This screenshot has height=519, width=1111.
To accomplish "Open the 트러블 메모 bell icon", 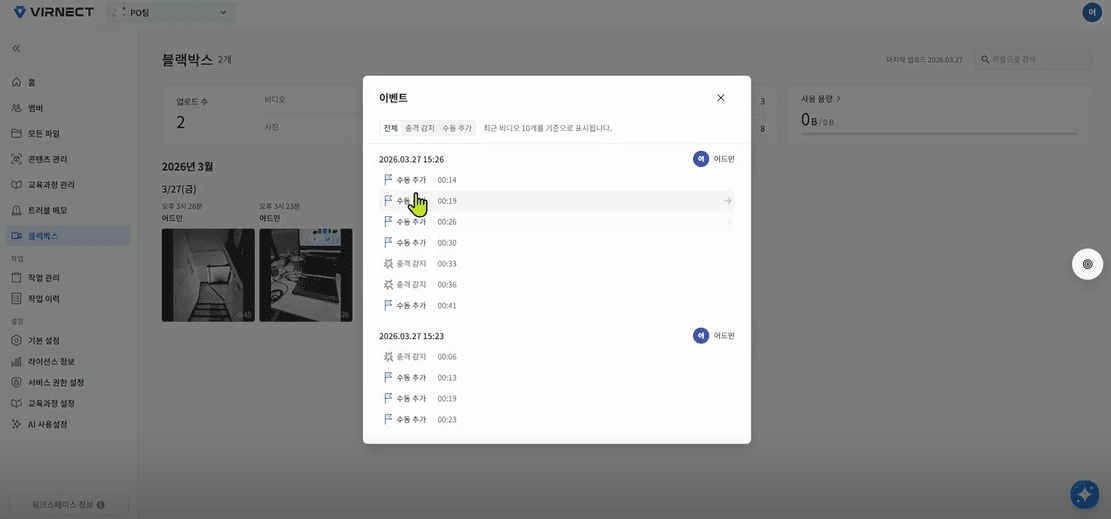I will pos(16,210).
